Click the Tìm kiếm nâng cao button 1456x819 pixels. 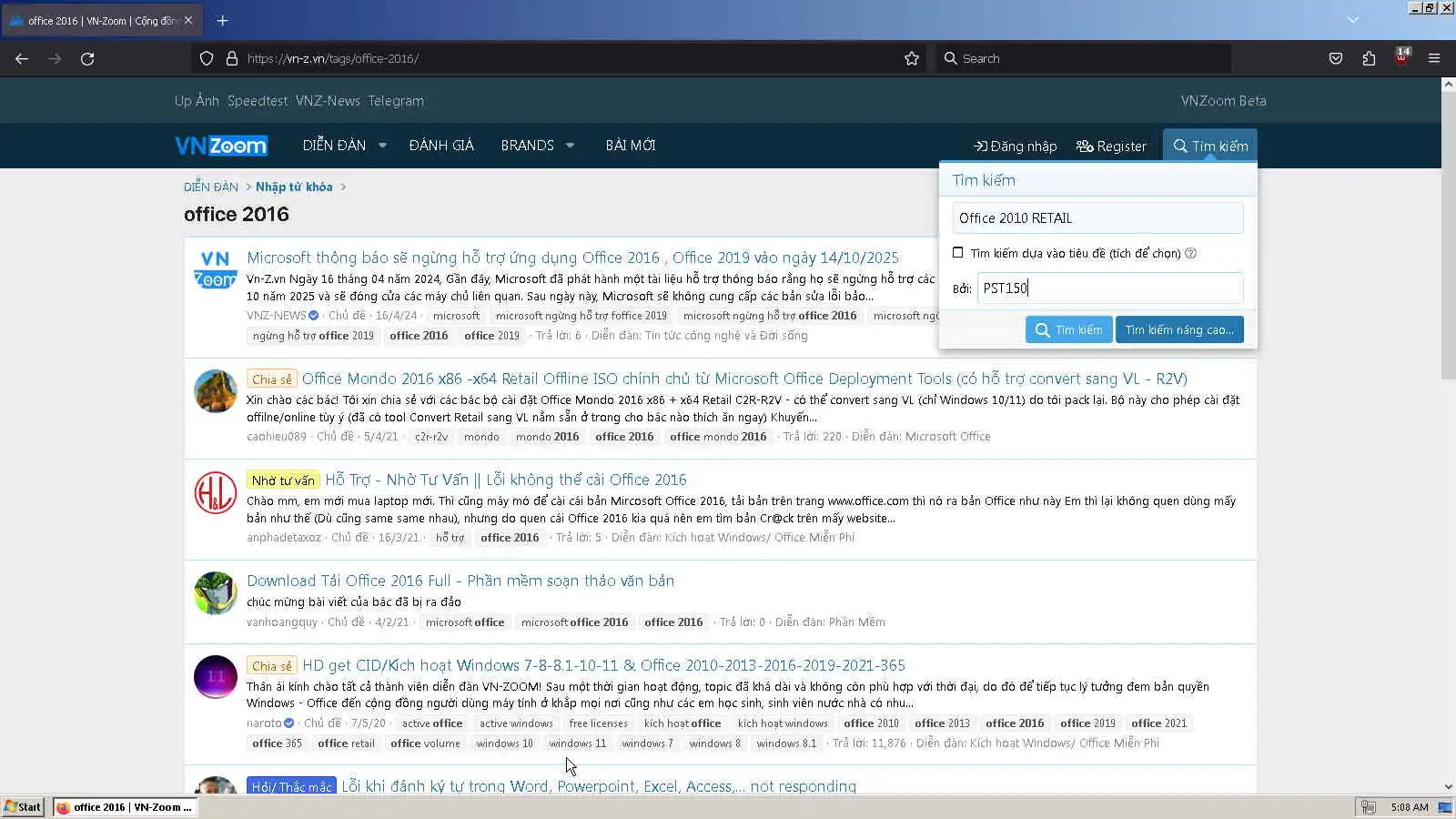tap(1179, 329)
